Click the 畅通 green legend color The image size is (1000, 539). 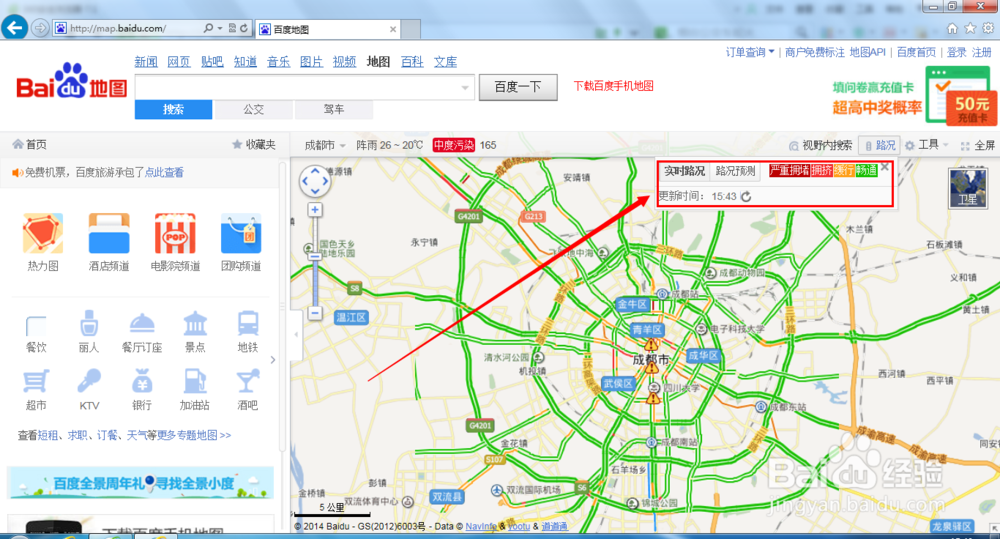point(866,170)
